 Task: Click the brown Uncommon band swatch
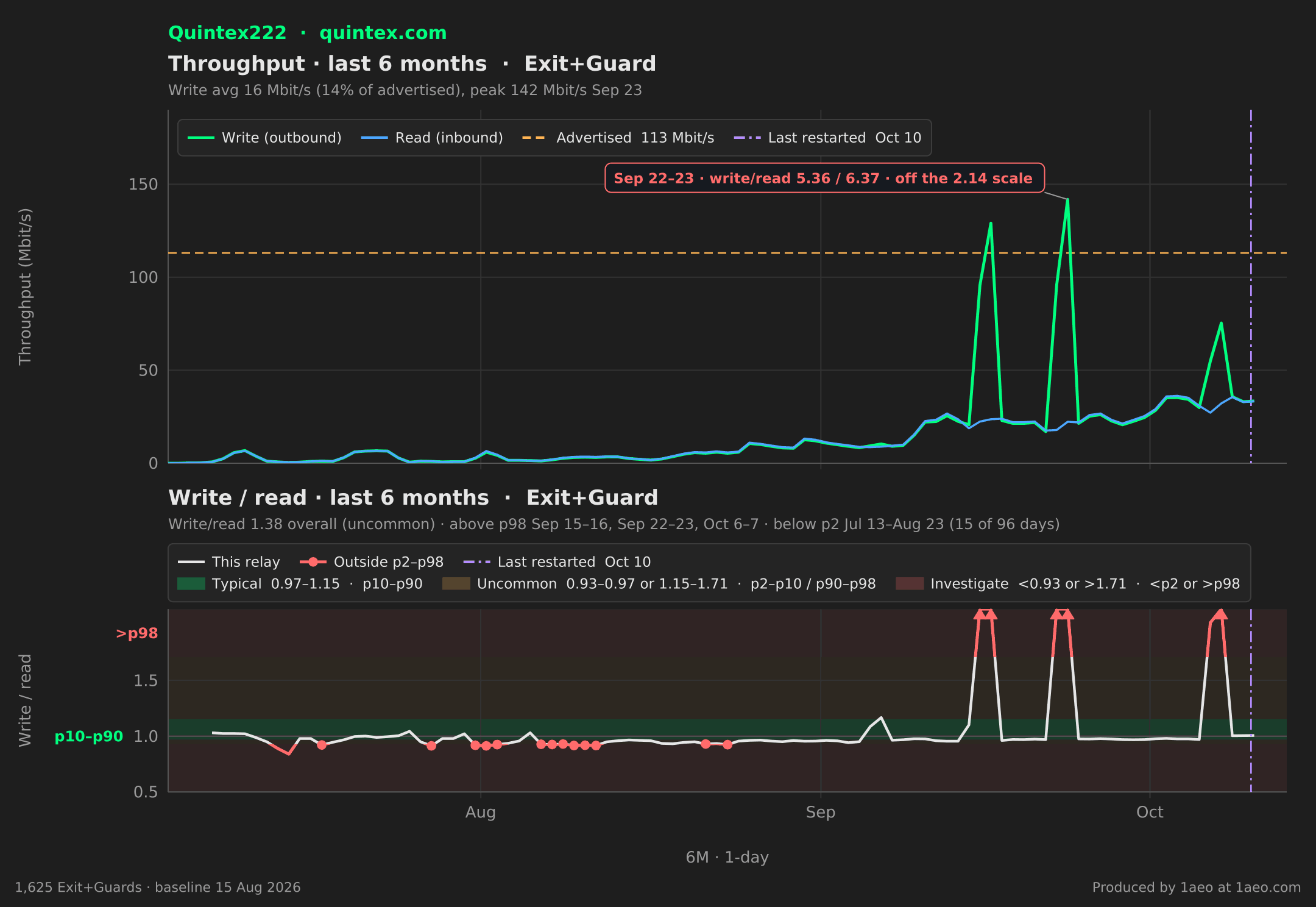[456, 584]
